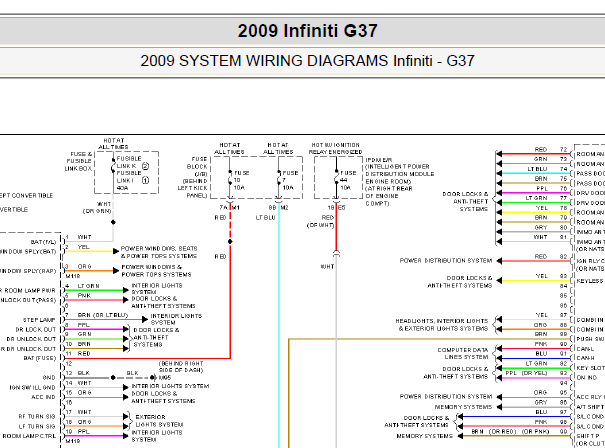Image resolution: width=605 pixels, height=448 pixels.
Task: Click the "LT BLU 74" wire label
Action: (548, 169)
